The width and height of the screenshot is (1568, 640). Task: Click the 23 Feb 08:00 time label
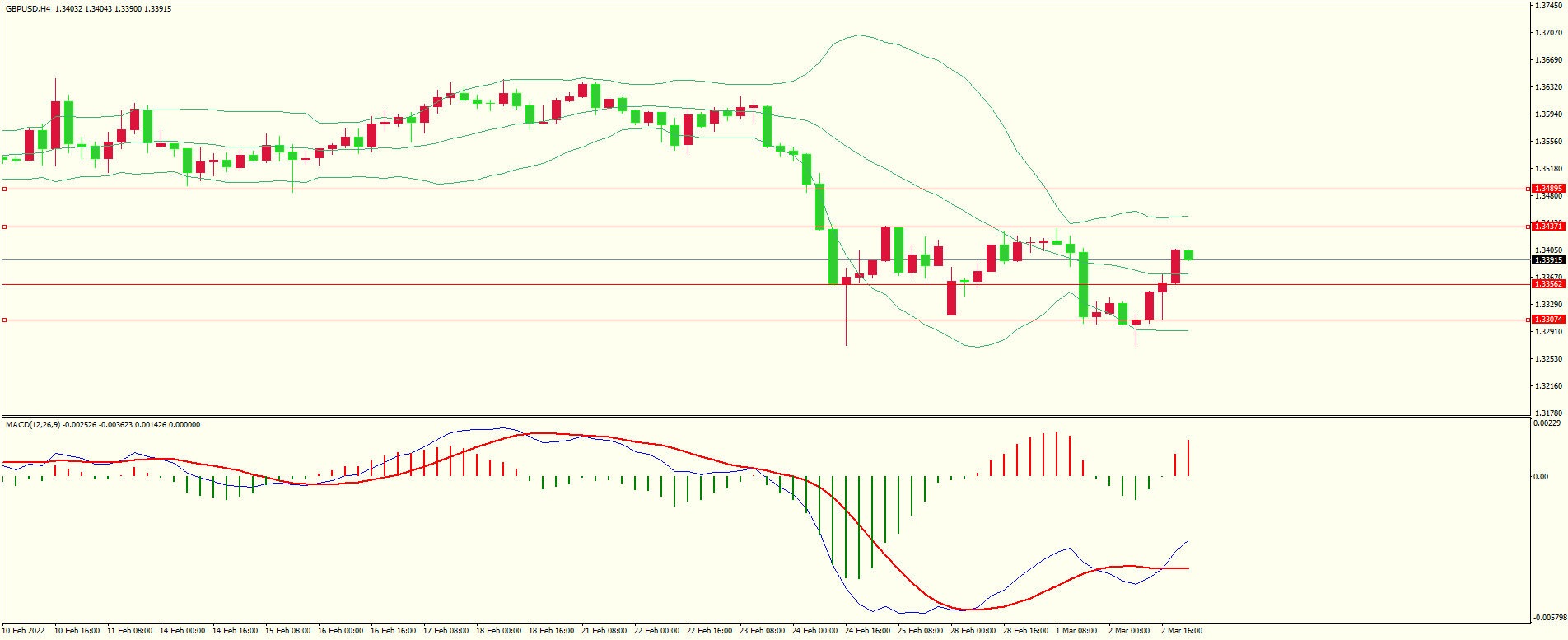tap(763, 631)
